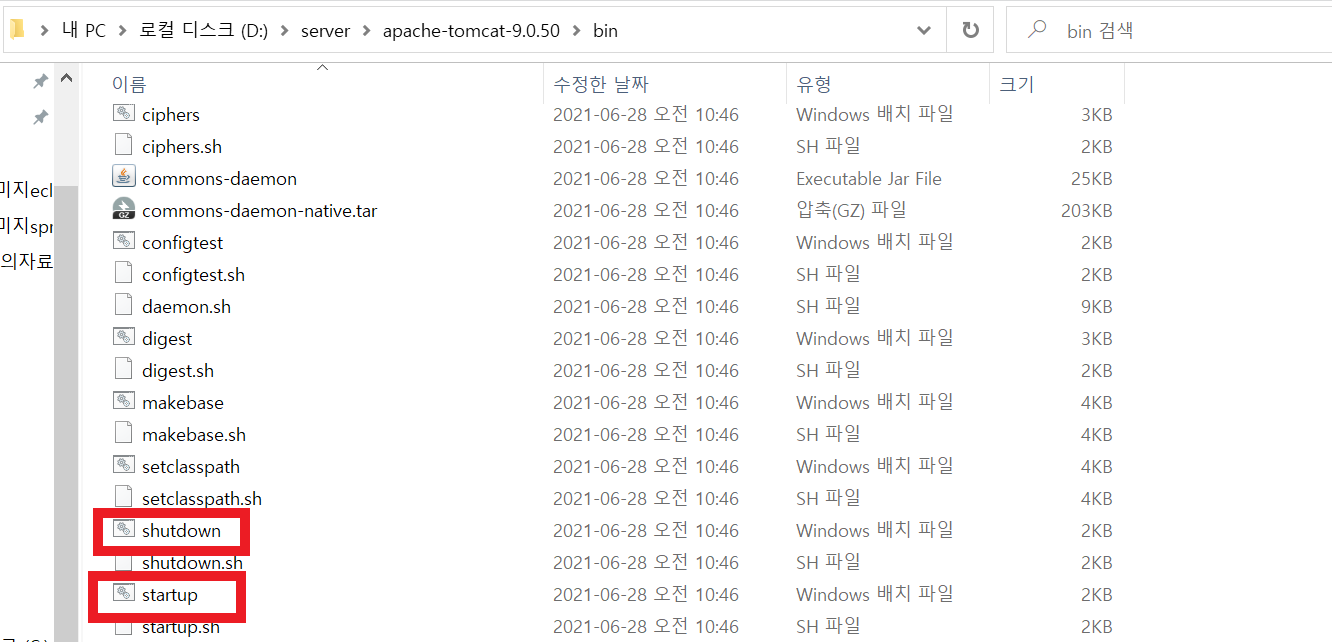This screenshot has height=642, width=1332.
Task: Select the startup file name
Action: pos(170,595)
